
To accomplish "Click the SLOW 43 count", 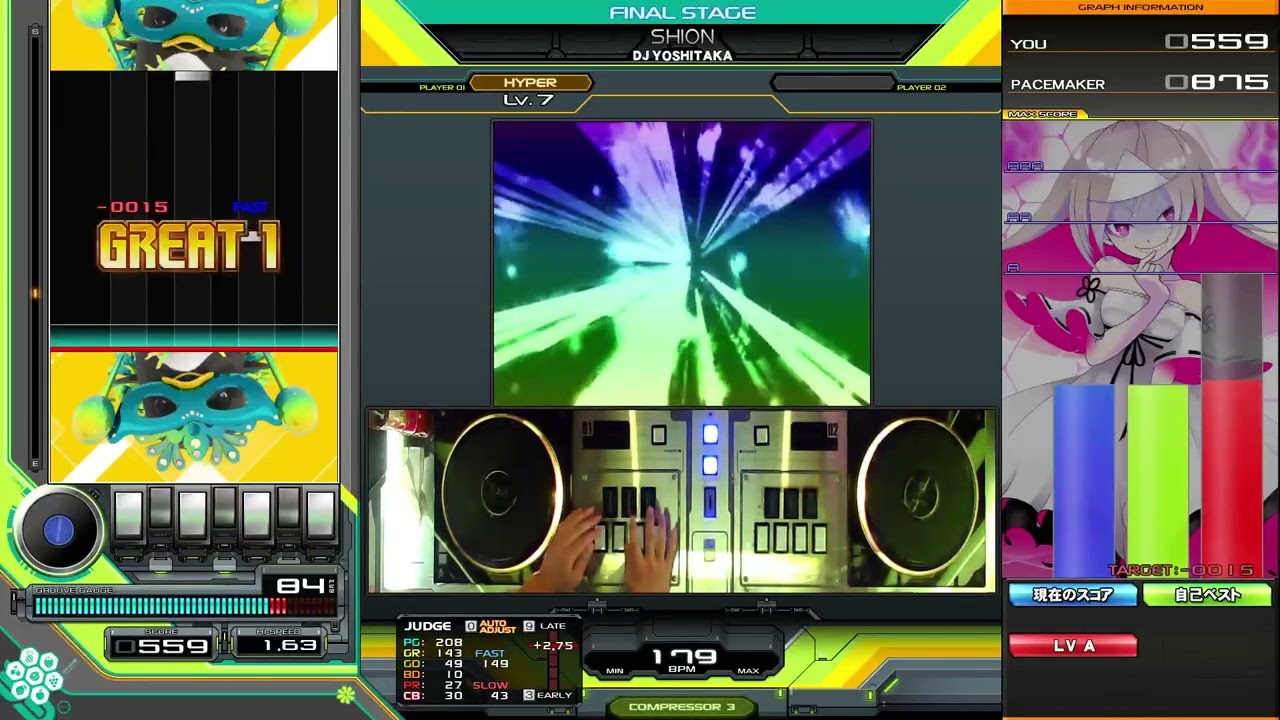I will [x=491, y=690].
